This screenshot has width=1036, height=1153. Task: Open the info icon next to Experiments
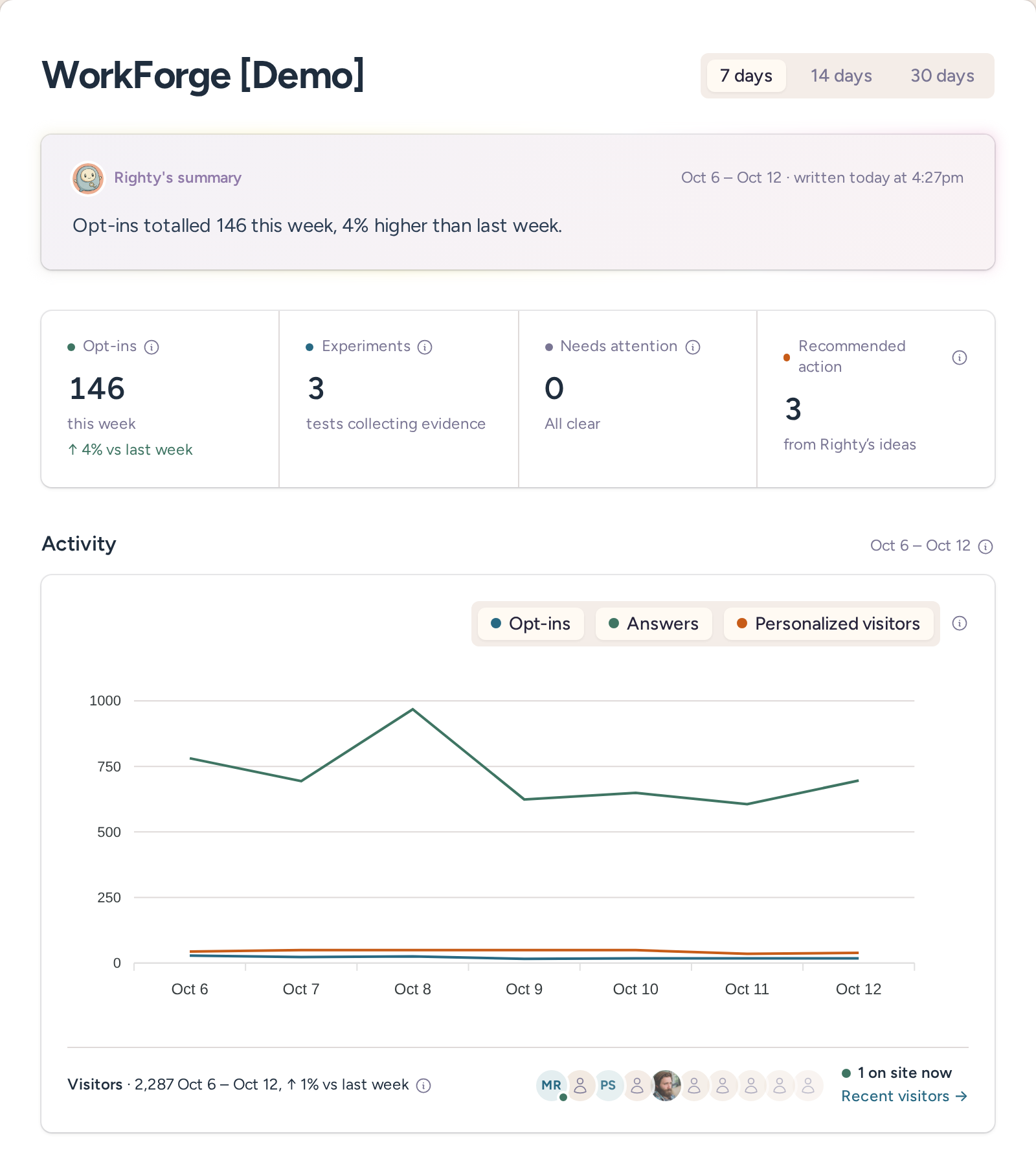coord(425,347)
